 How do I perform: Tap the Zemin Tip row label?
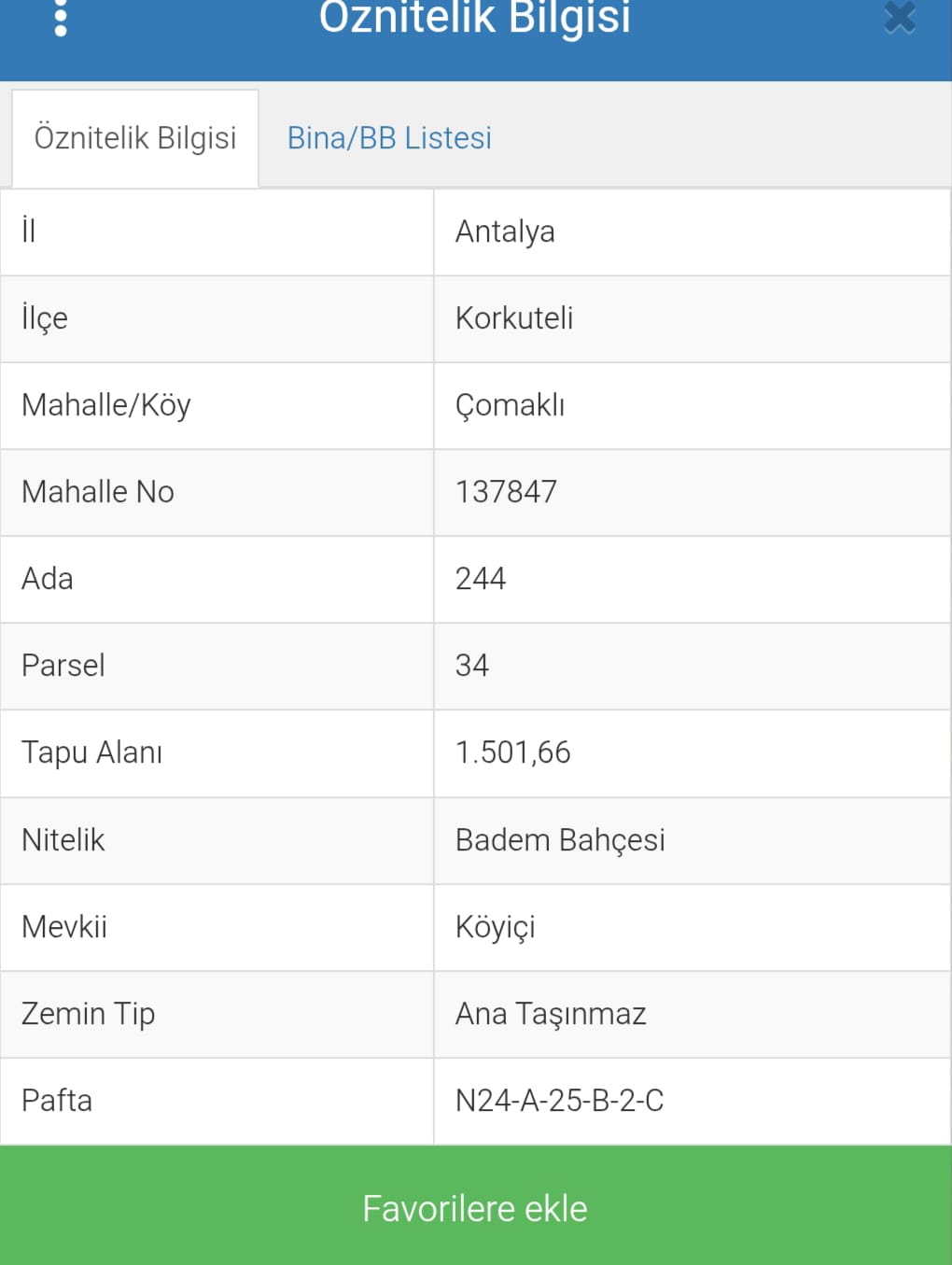(x=89, y=1014)
